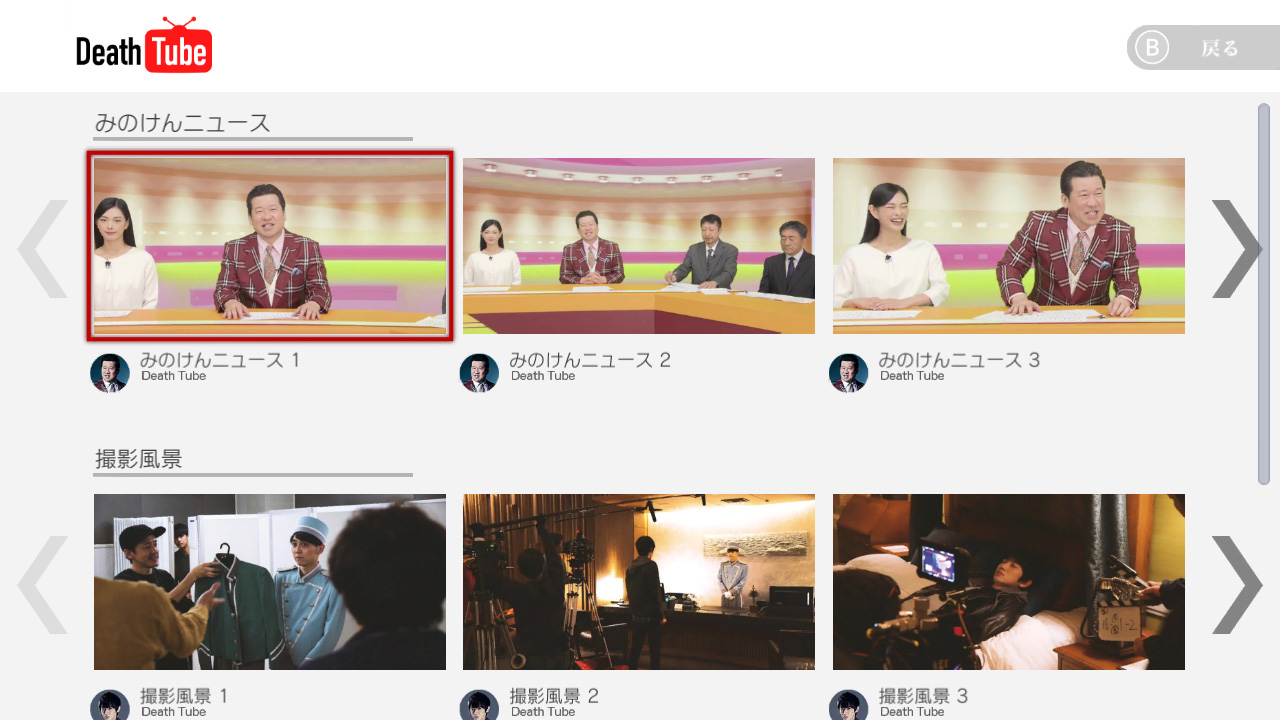Open the みのけんニュース 1 video thumbnail
The width and height of the screenshot is (1280, 720).
click(x=270, y=246)
